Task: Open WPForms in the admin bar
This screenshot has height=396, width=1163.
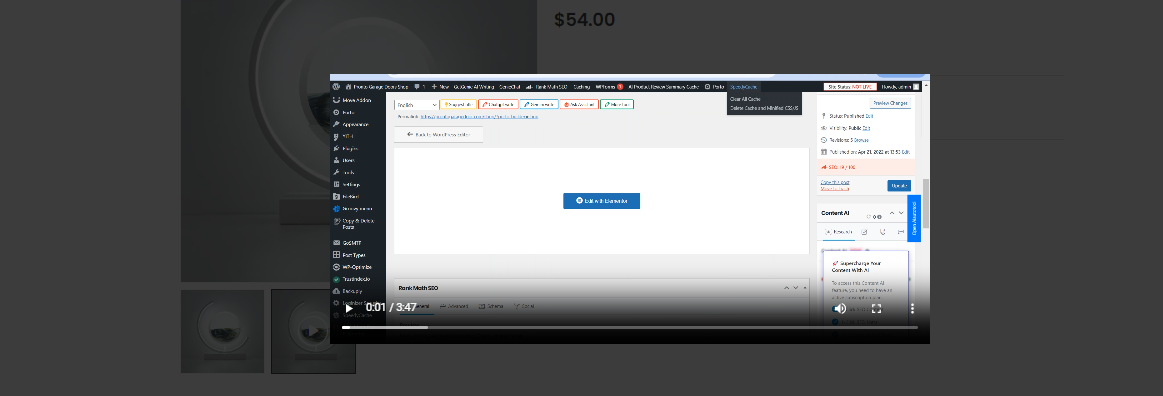Action: point(609,87)
